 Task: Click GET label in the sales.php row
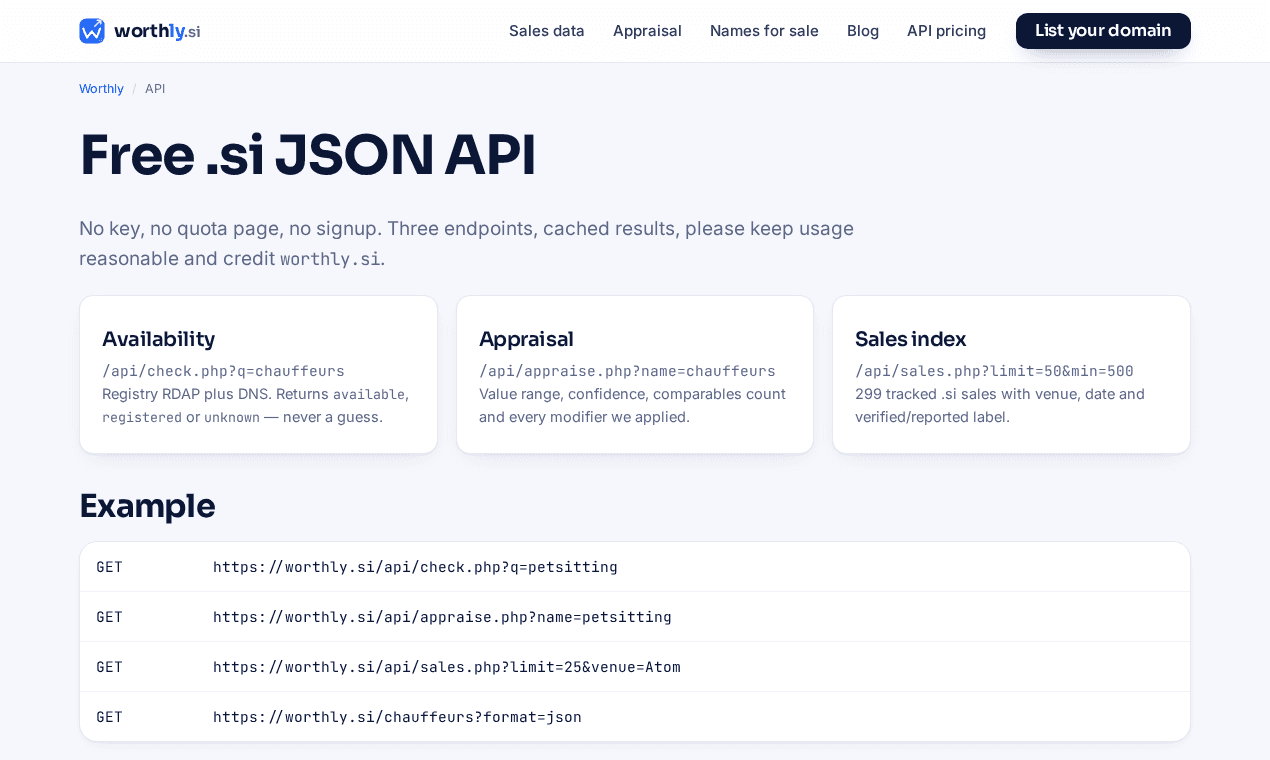pos(109,667)
